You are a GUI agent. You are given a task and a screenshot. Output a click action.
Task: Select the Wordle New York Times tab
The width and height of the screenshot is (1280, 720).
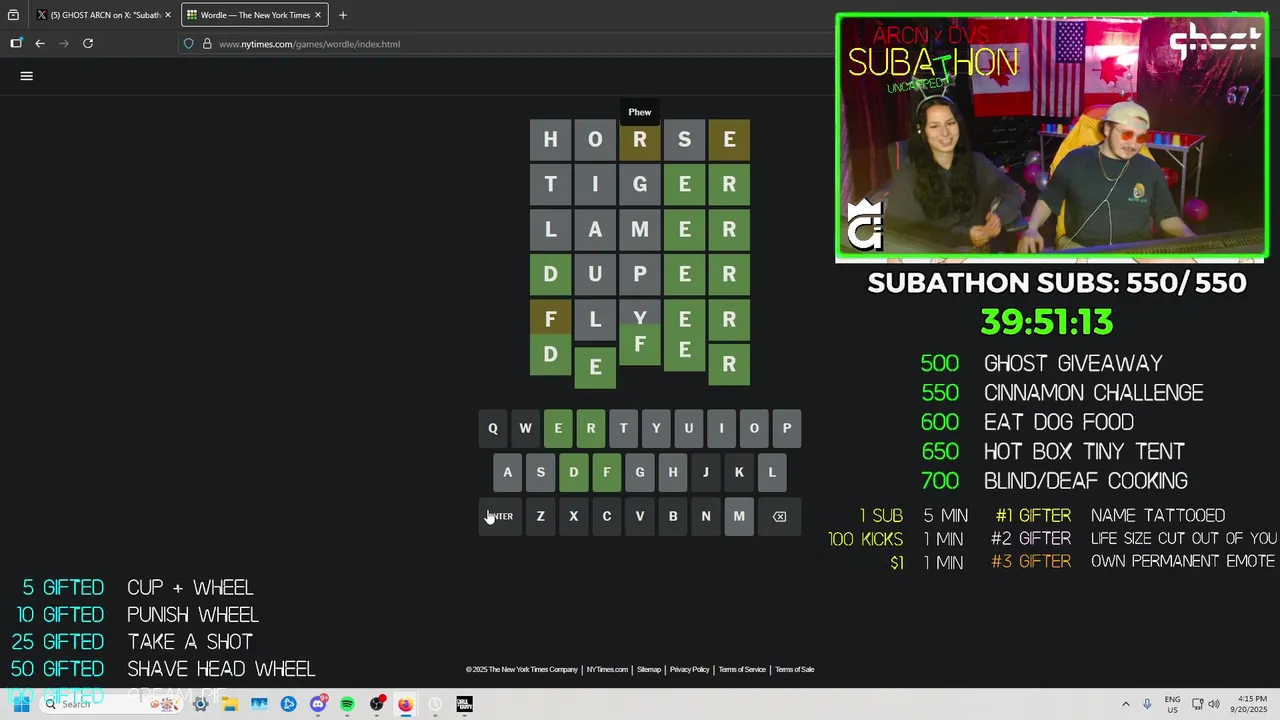click(254, 15)
